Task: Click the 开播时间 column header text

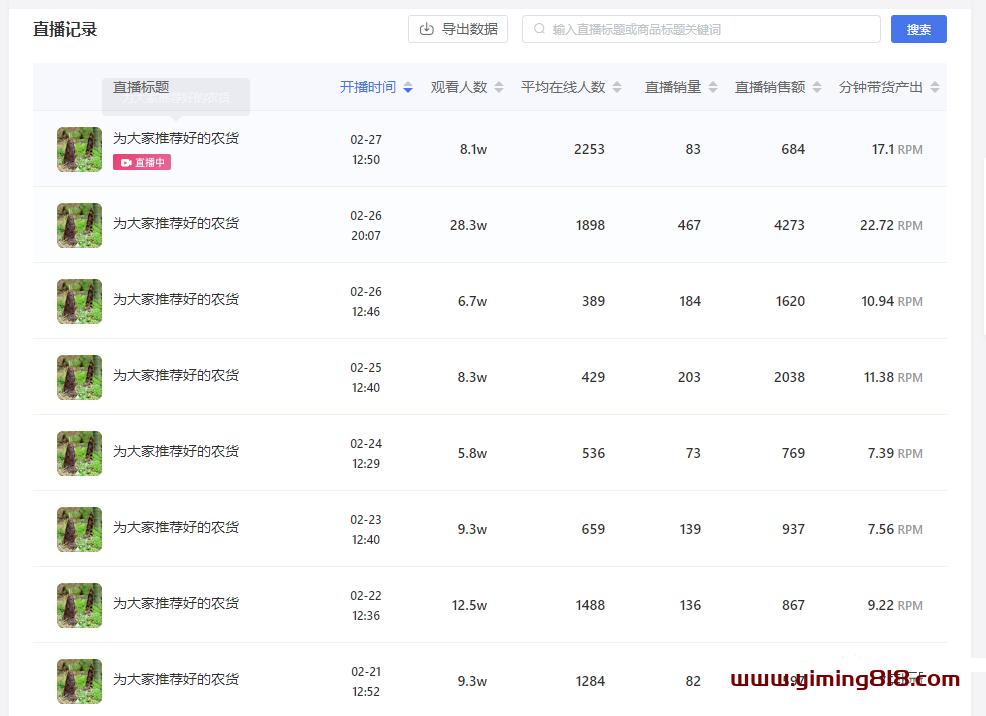Action: click(x=367, y=87)
